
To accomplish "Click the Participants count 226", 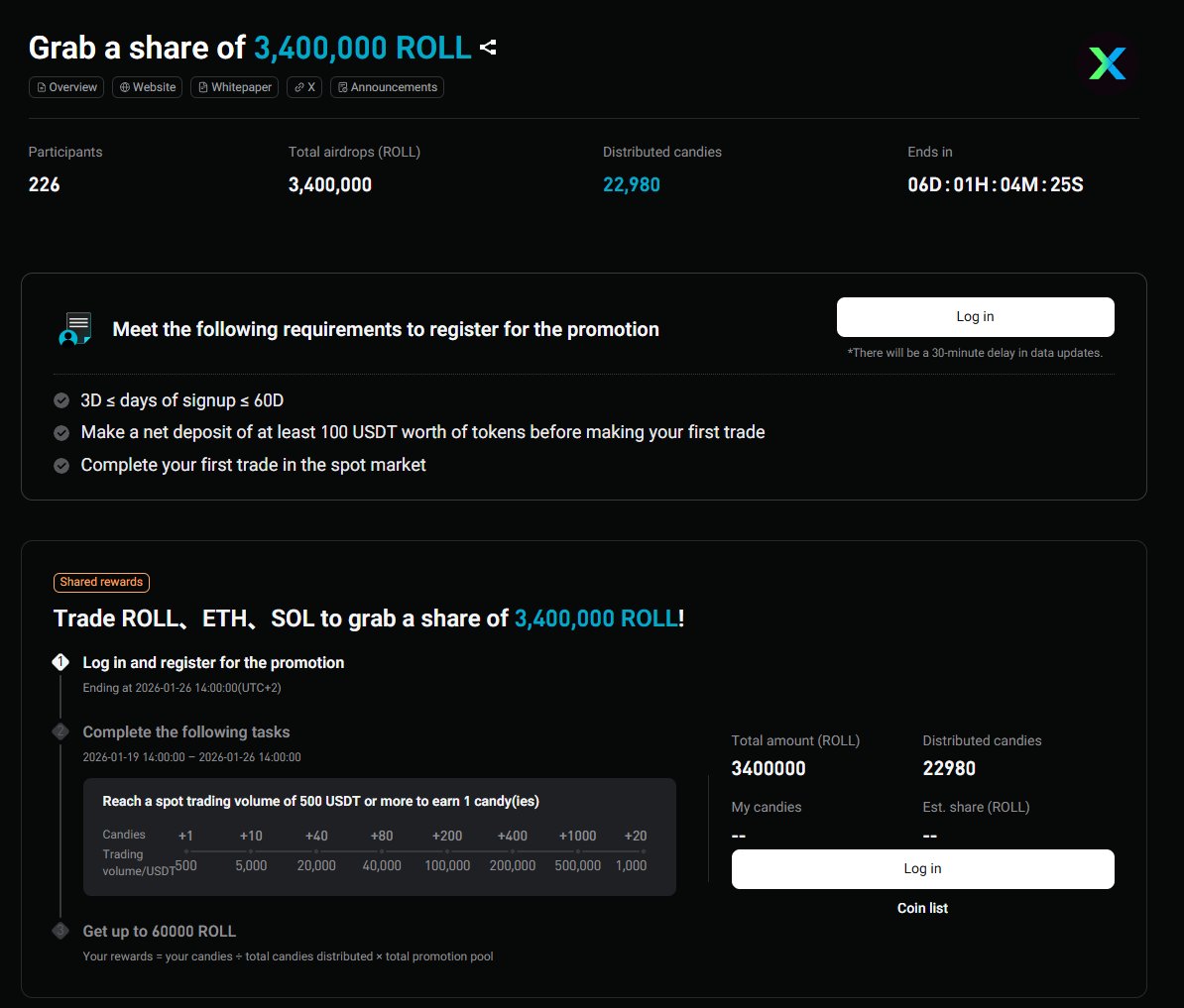I will 44,185.
